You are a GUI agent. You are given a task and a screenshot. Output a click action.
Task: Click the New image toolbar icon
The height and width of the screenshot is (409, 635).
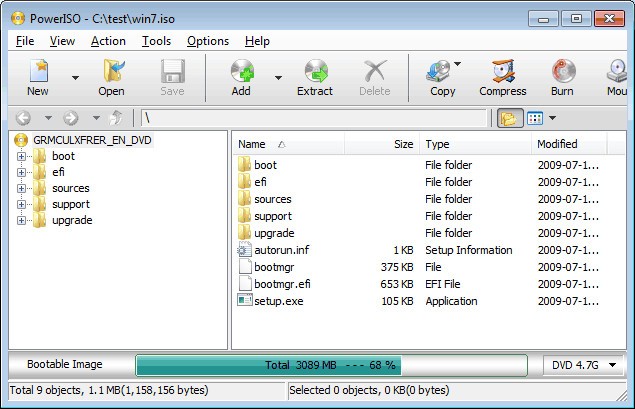pyautogui.click(x=38, y=76)
